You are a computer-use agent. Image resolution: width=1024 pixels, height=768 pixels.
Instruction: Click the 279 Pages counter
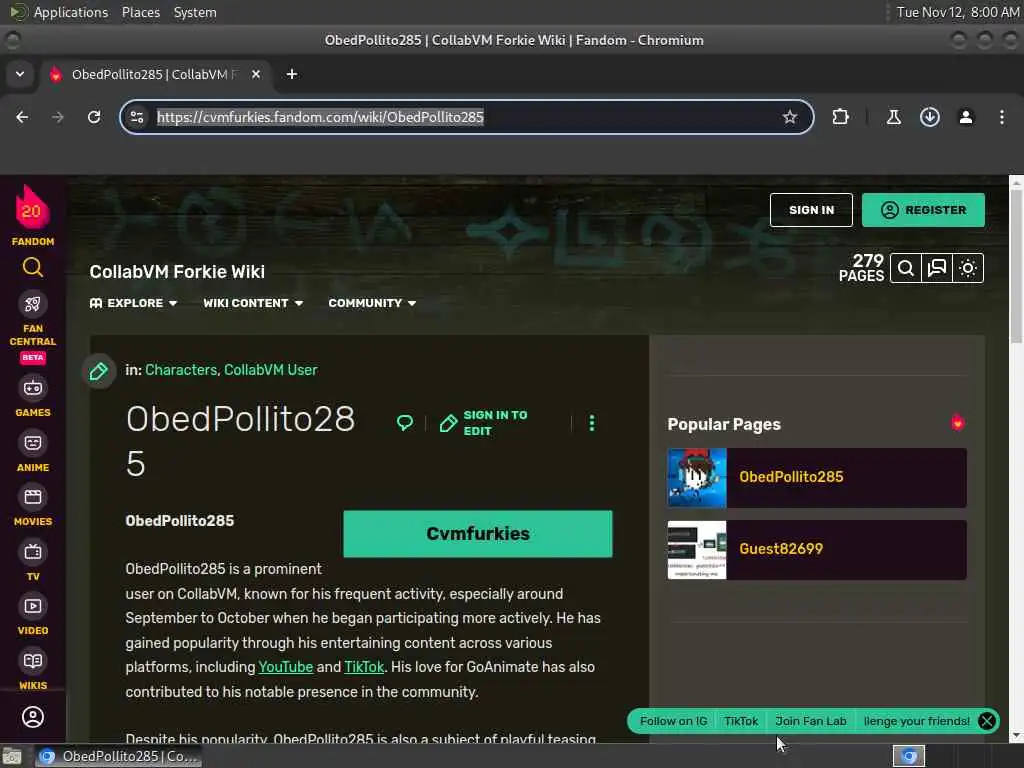pyautogui.click(x=861, y=268)
